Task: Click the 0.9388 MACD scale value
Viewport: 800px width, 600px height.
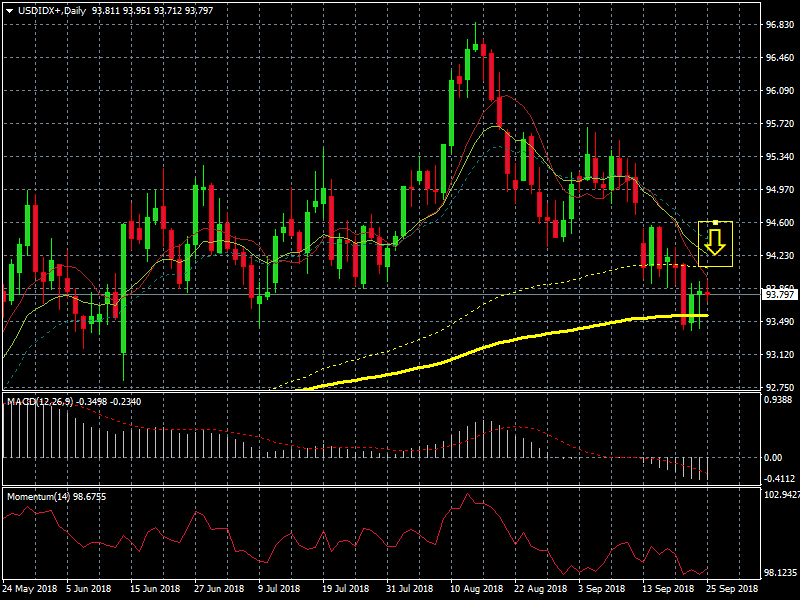Action: tap(778, 401)
